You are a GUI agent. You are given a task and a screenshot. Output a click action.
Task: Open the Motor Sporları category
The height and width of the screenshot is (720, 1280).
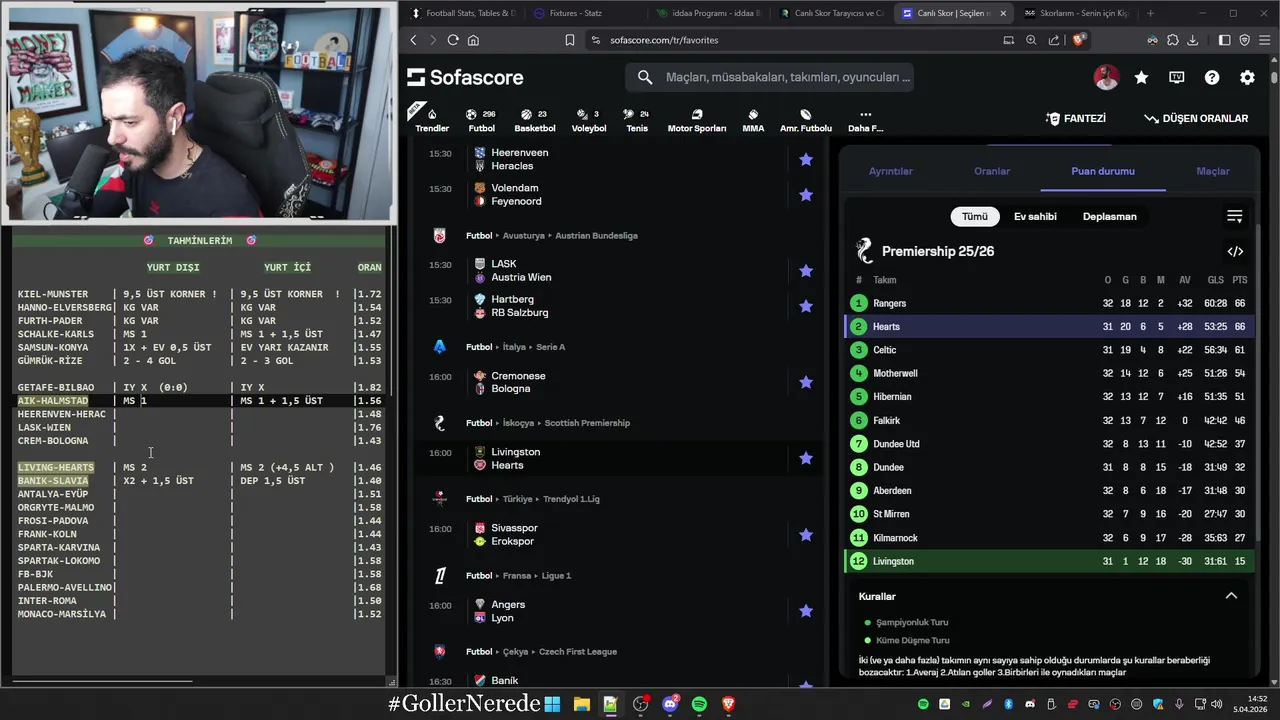(697, 119)
